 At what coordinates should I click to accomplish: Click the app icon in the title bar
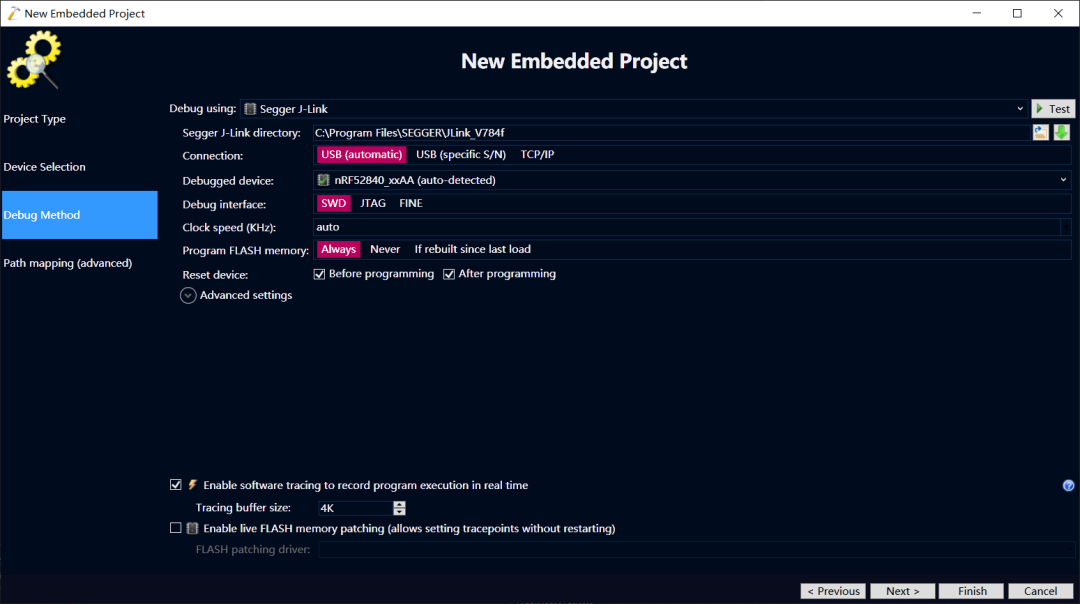pos(13,13)
